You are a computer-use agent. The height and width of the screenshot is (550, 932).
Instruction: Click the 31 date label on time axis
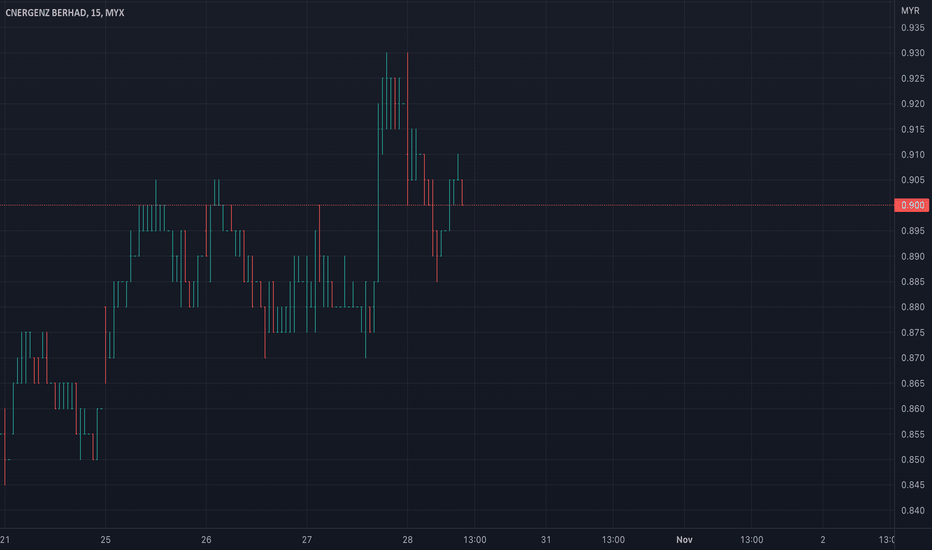[x=546, y=540]
